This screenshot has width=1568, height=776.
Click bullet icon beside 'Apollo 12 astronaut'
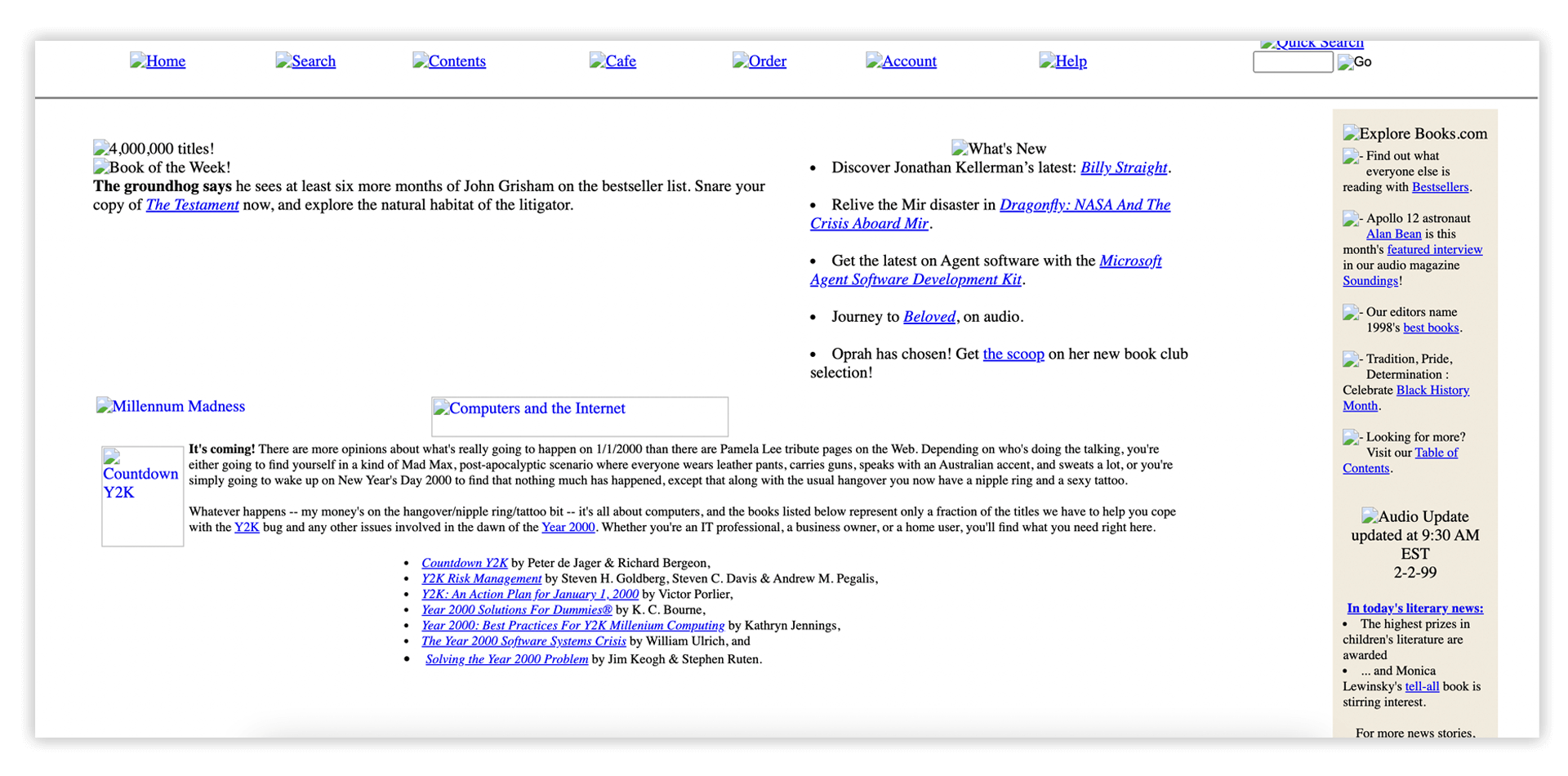click(1352, 219)
